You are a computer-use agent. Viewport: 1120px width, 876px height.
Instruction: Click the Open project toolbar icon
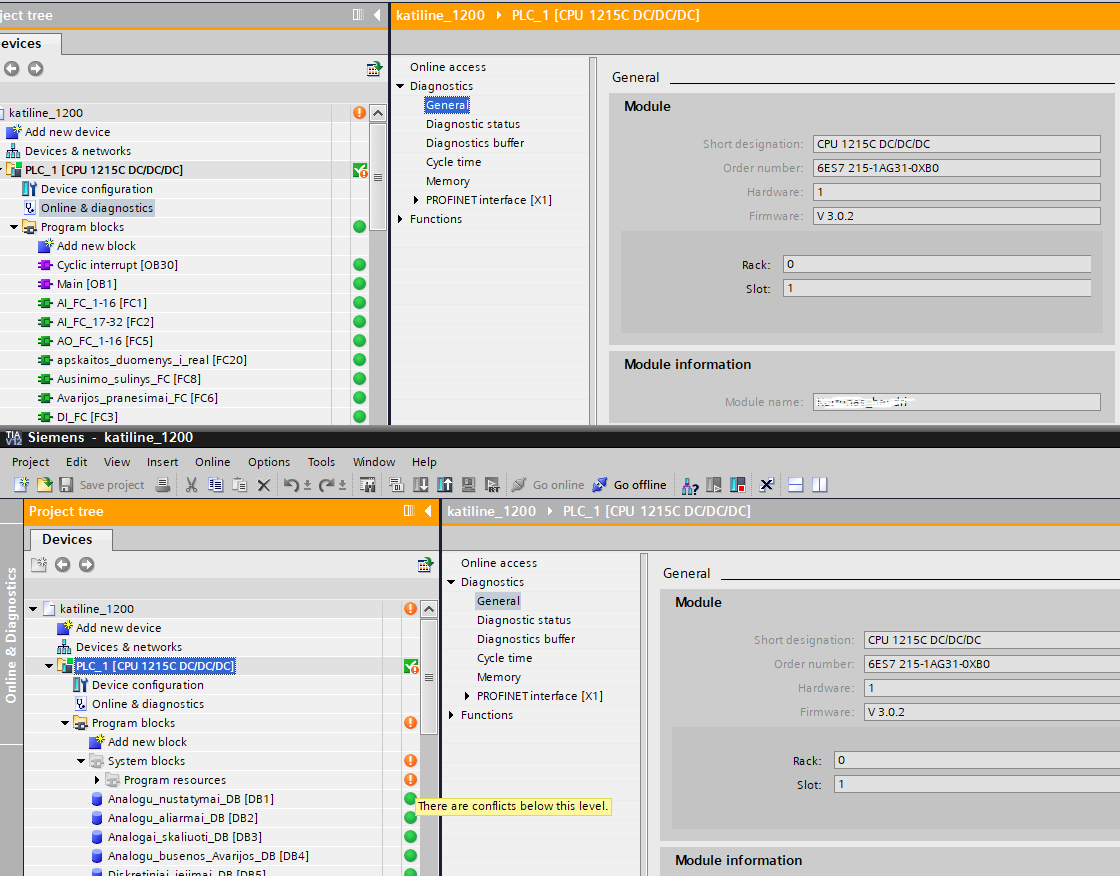click(44, 485)
